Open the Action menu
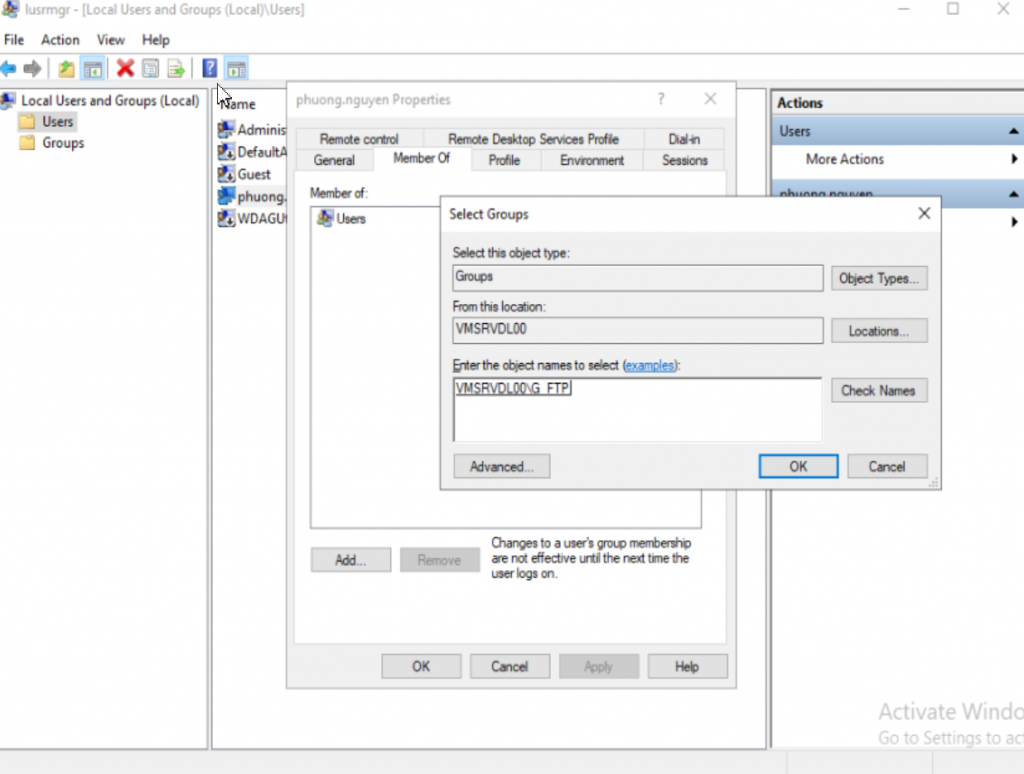This screenshot has height=774, width=1024. (x=60, y=40)
